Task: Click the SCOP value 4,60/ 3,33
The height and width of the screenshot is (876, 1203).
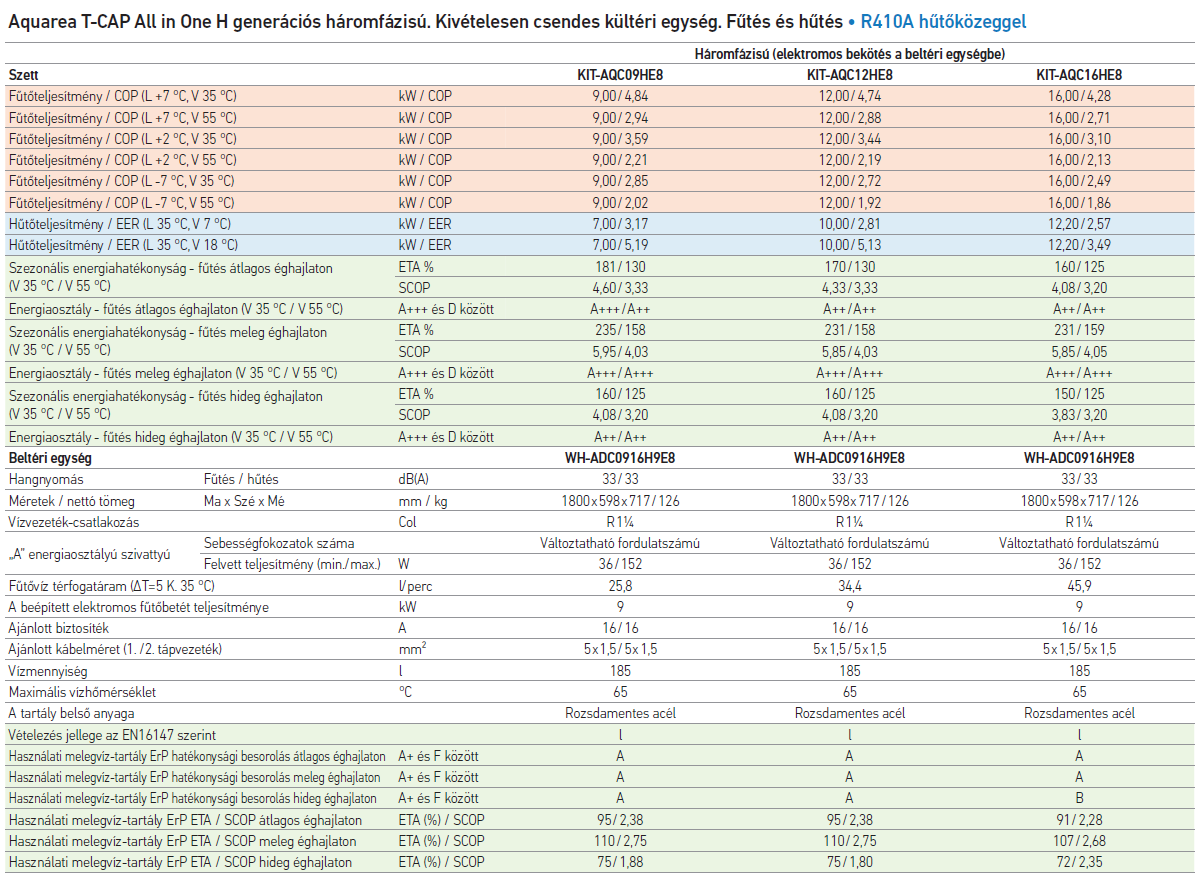Action: click(x=620, y=288)
